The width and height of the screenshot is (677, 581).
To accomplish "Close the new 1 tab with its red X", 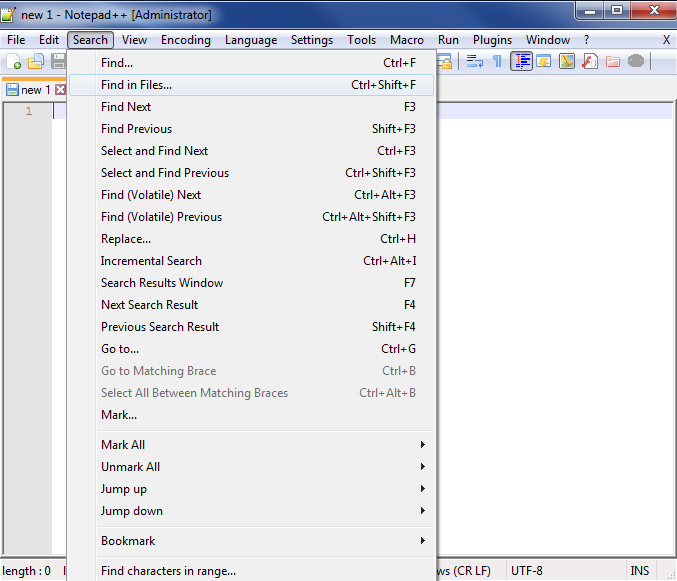I will click(60, 90).
